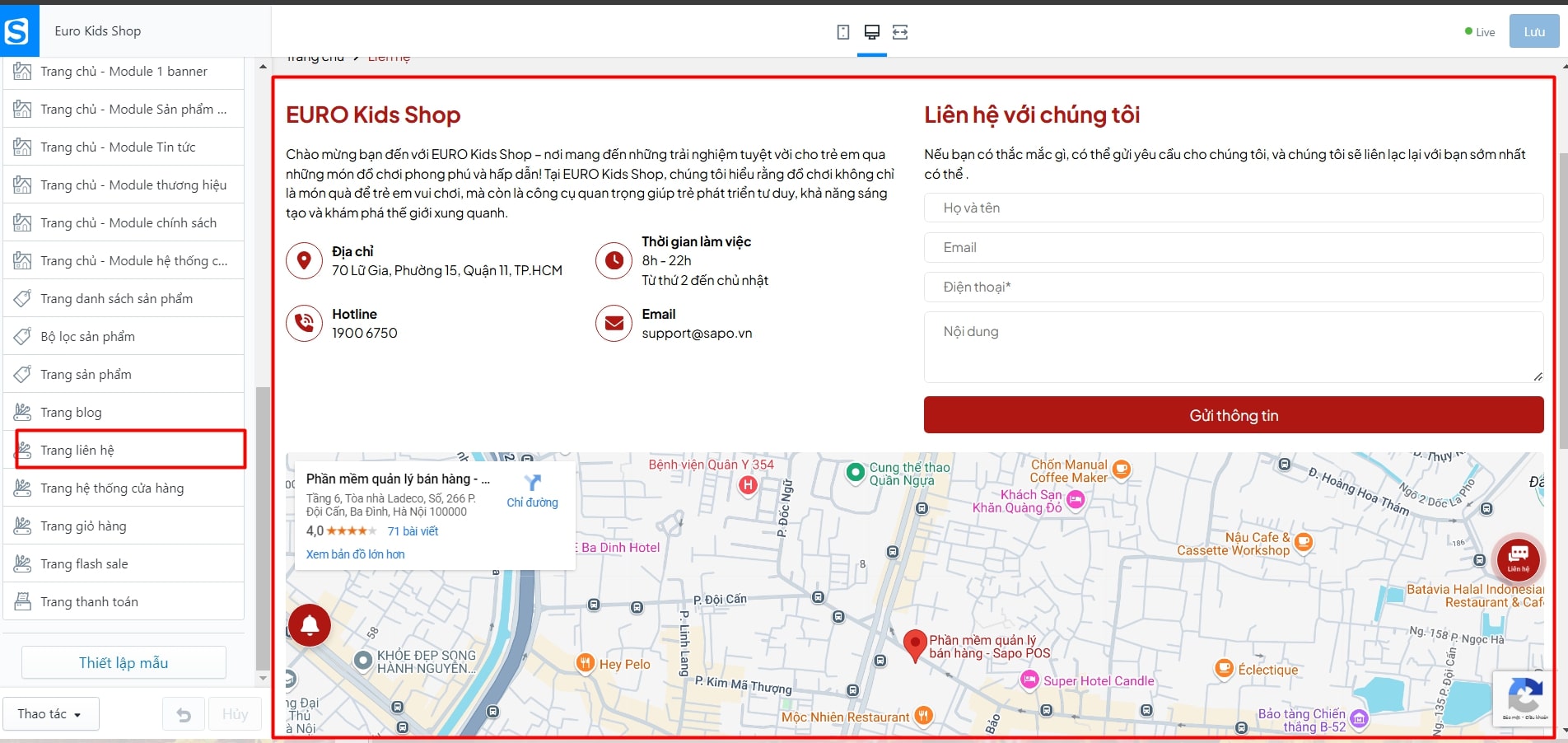Click the Super Hotel Candle marker
The height and width of the screenshot is (743, 1568).
[1029, 680]
